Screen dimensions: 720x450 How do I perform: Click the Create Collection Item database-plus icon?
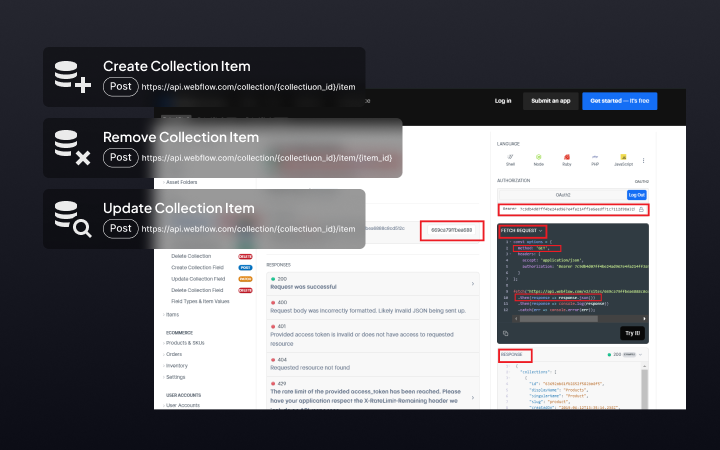[x=73, y=77]
